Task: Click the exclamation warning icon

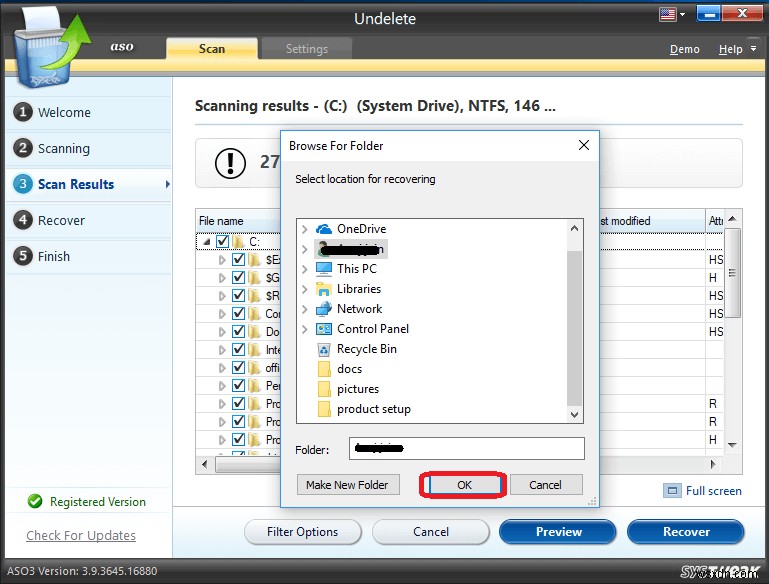Action: click(x=230, y=163)
